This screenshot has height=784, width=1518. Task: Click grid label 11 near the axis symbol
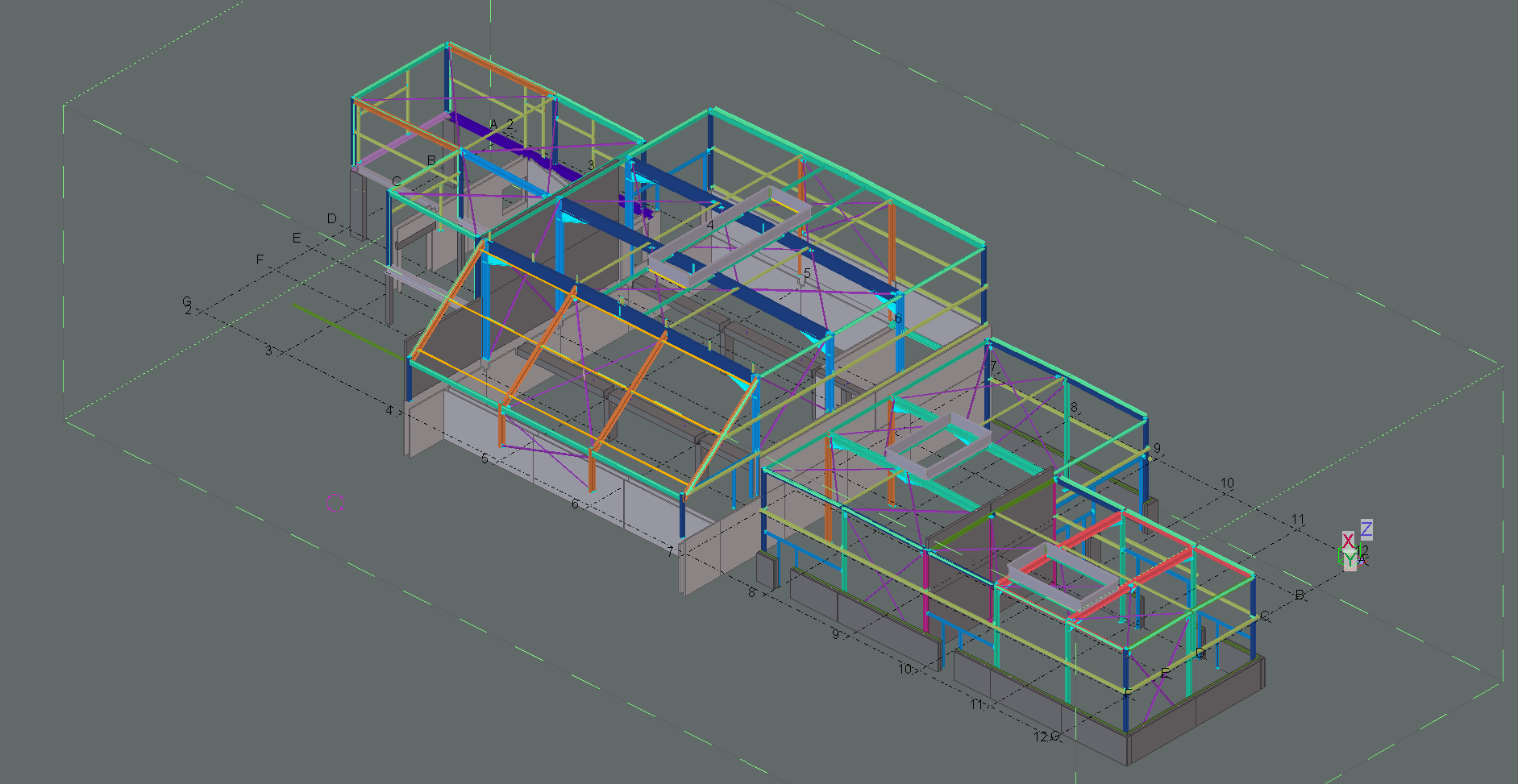pyautogui.click(x=1298, y=520)
